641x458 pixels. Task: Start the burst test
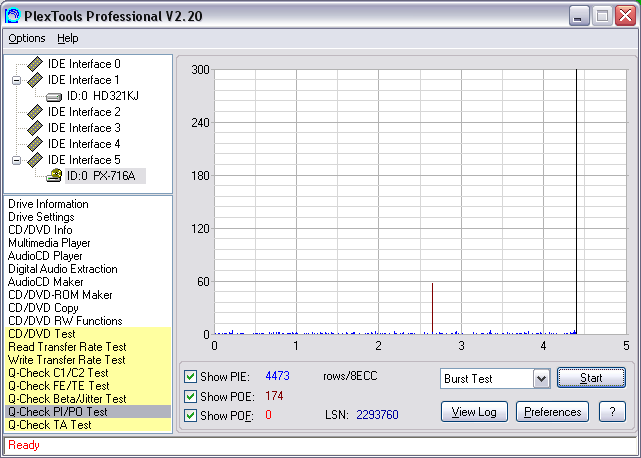pos(591,378)
